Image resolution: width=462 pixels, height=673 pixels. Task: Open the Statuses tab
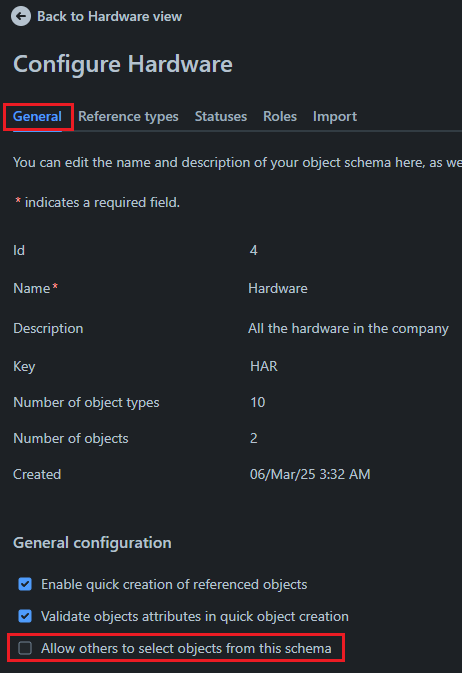pos(221,116)
